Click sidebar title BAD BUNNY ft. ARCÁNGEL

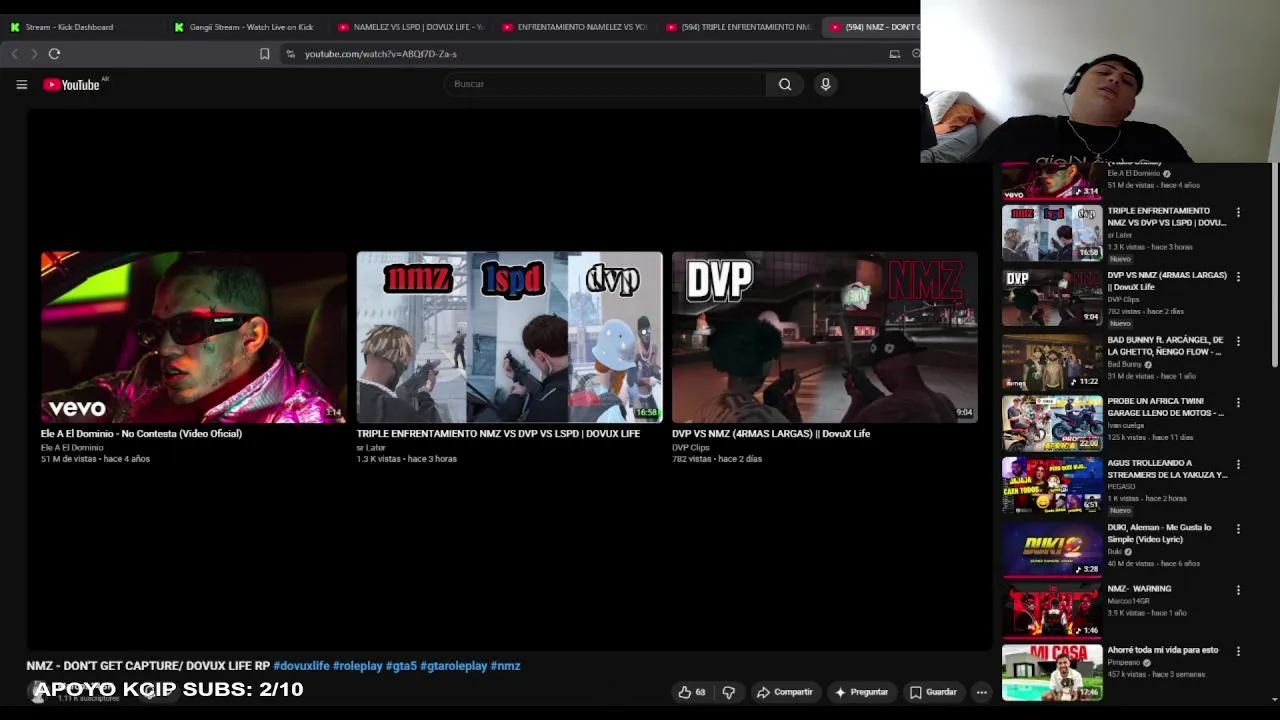1165,346
